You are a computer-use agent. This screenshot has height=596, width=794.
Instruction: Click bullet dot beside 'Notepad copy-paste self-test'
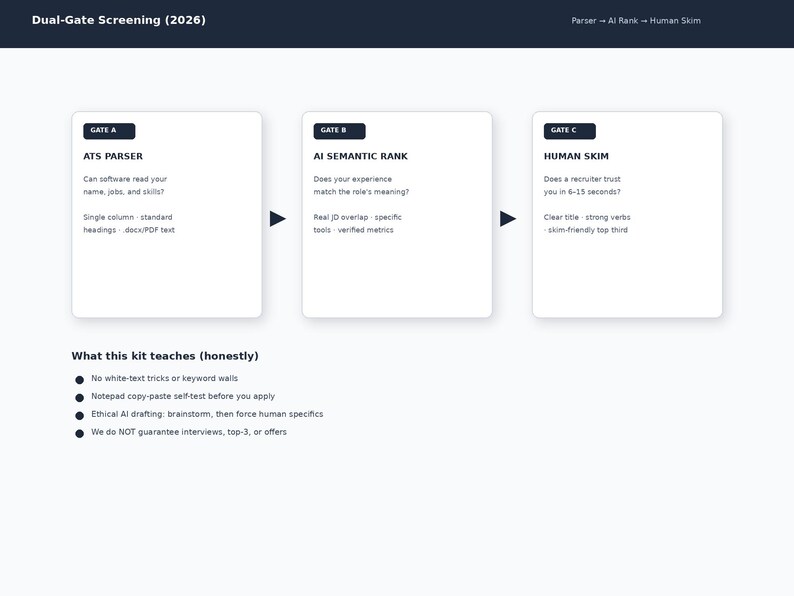tap(80, 398)
